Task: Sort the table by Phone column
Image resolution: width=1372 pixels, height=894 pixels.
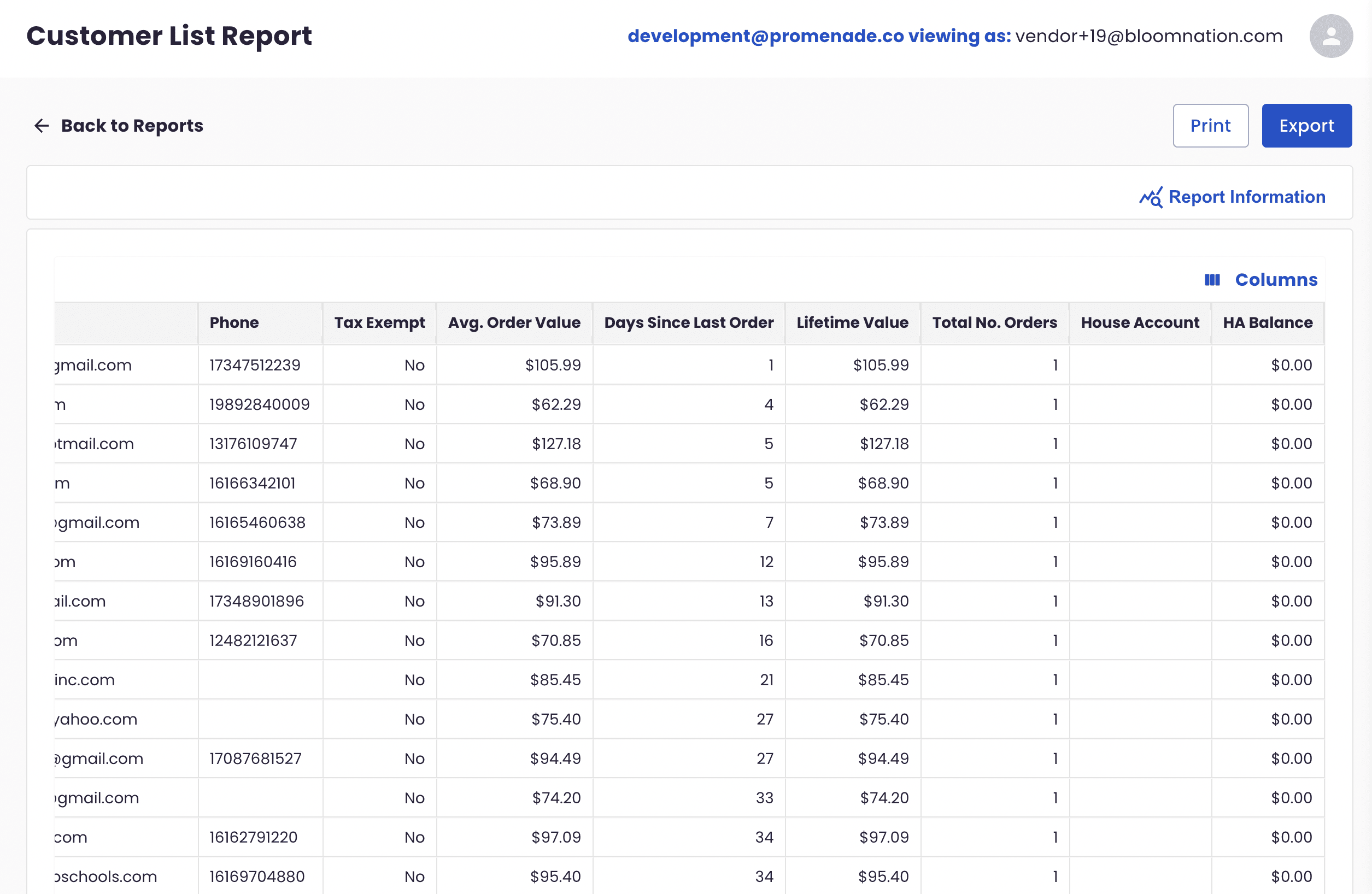Action: click(x=233, y=323)
